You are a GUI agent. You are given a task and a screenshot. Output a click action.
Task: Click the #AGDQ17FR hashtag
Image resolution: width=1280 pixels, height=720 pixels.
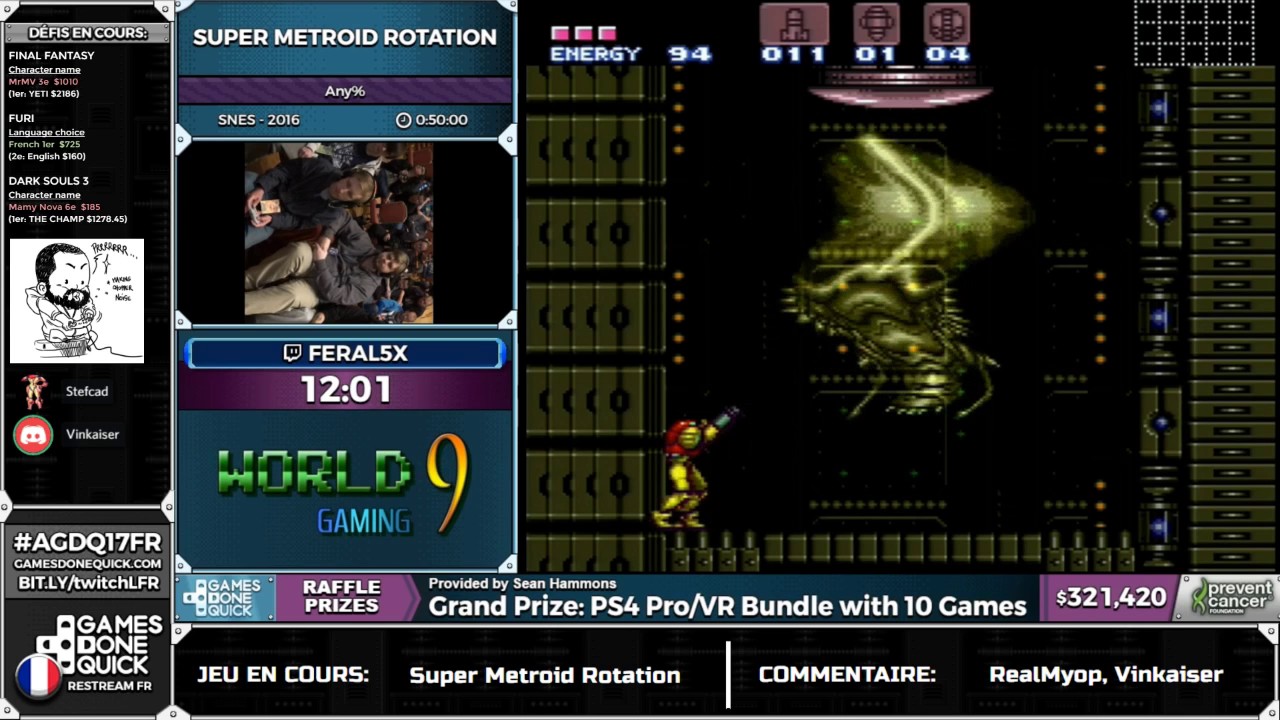click(x=87, y=543)
